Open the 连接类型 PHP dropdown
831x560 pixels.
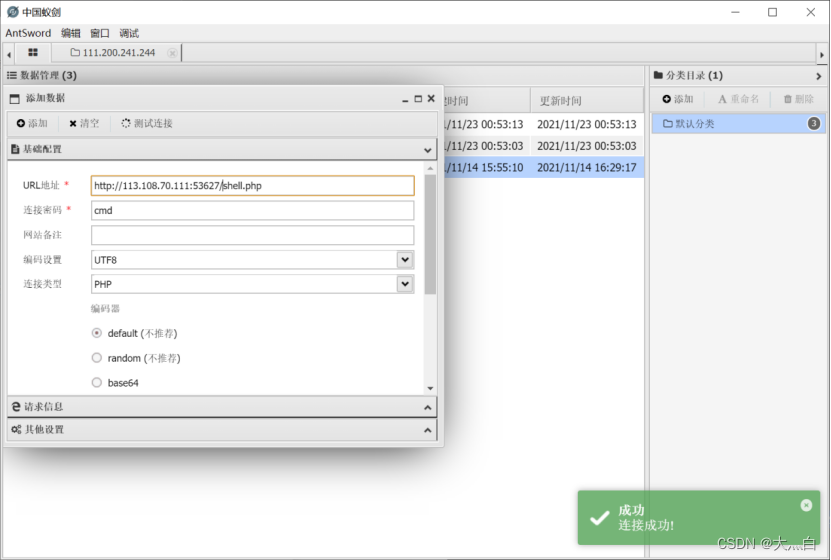405,284
